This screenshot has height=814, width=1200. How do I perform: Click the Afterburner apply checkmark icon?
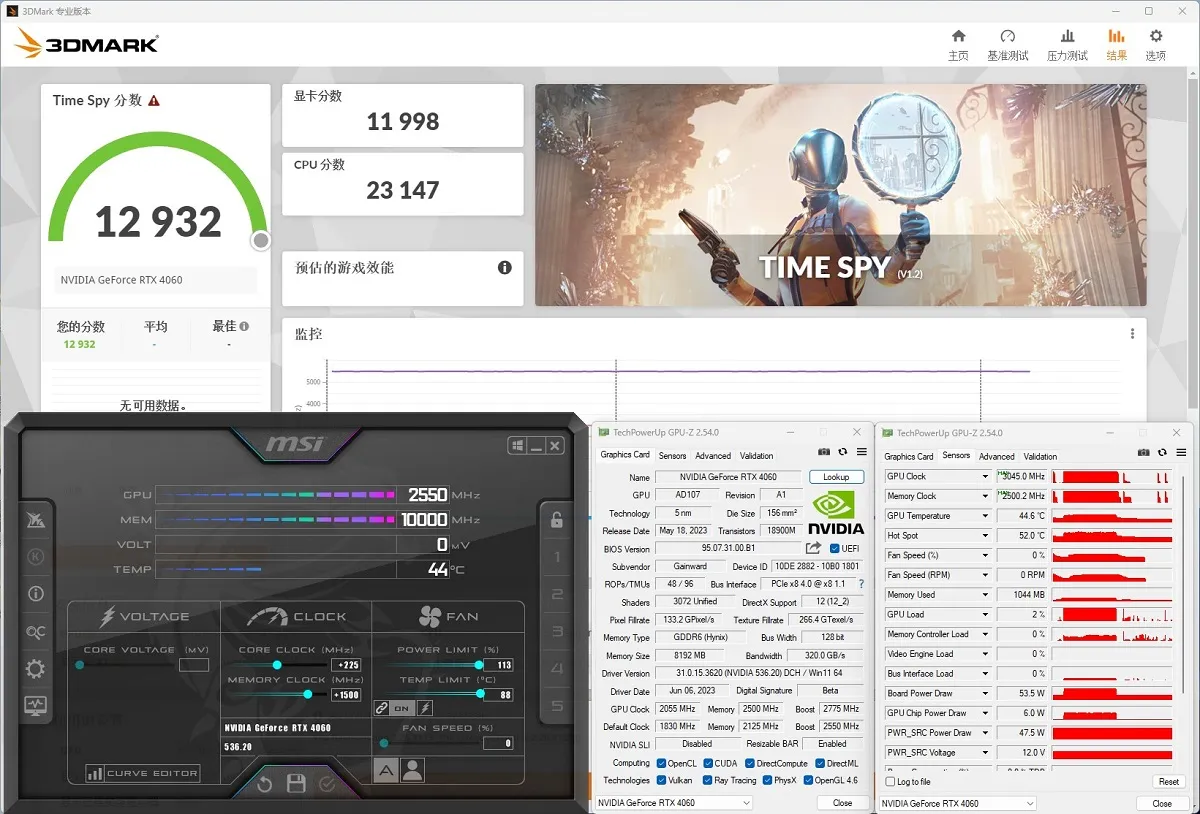point(327,784)
